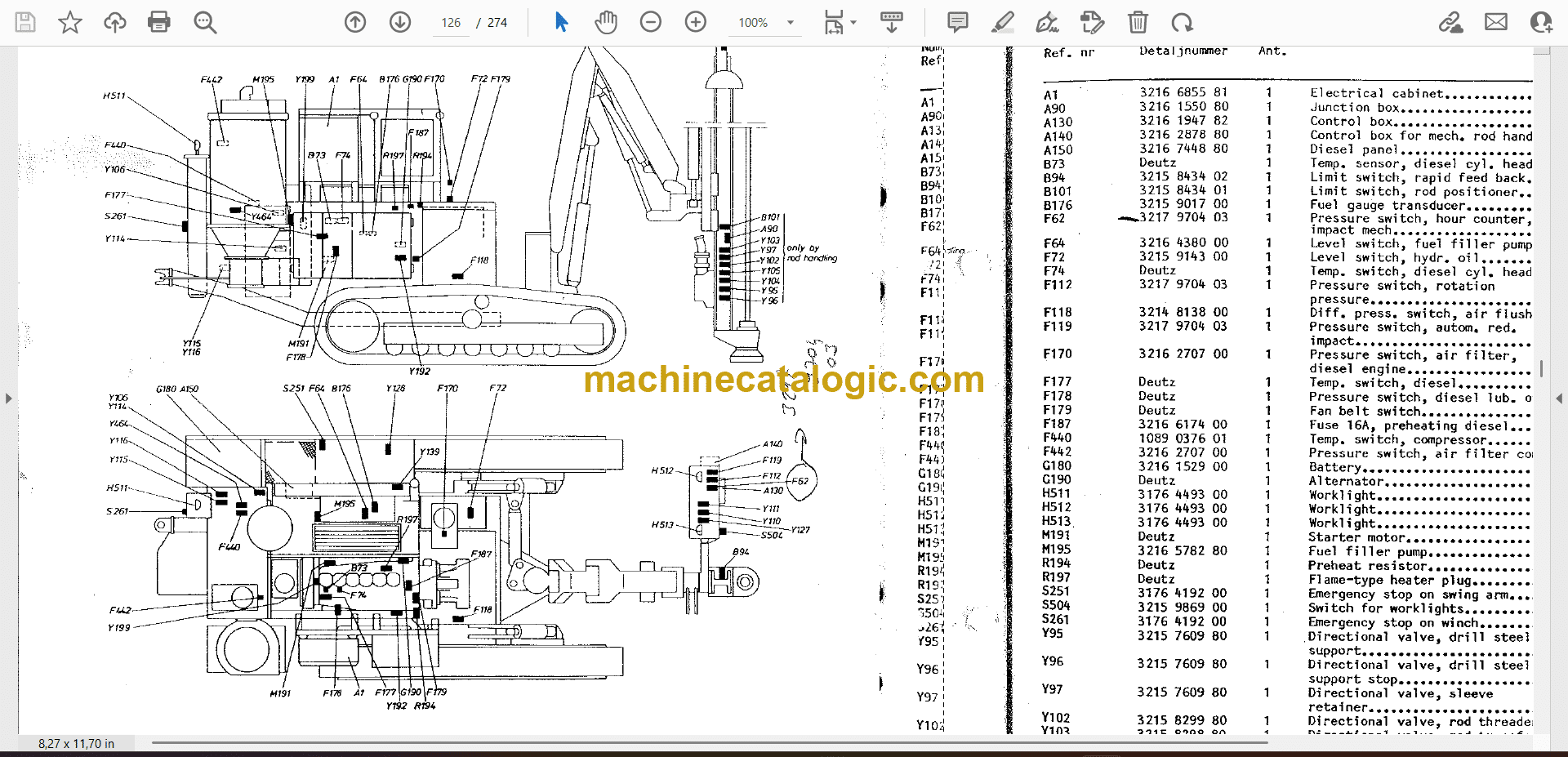Click the "Ant." column header
Viewport: 1568px width, 757px height.
click(x=1272, y=51)
